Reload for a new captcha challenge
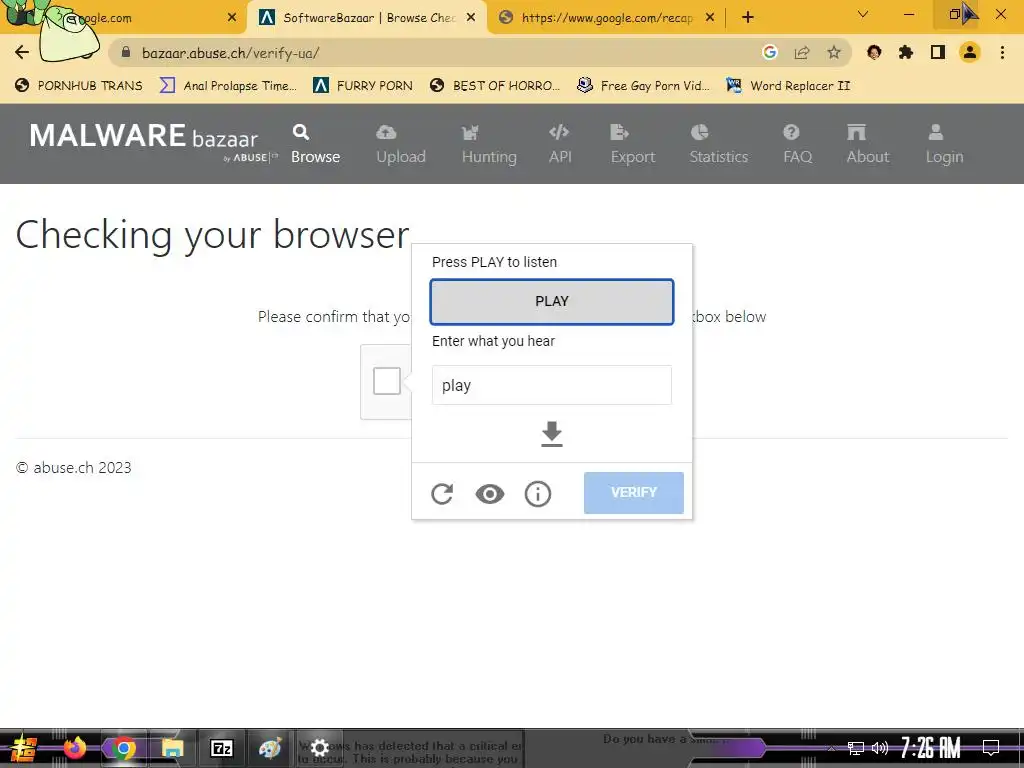Viewport: 1024px width, 768px height. click(442, 494)
